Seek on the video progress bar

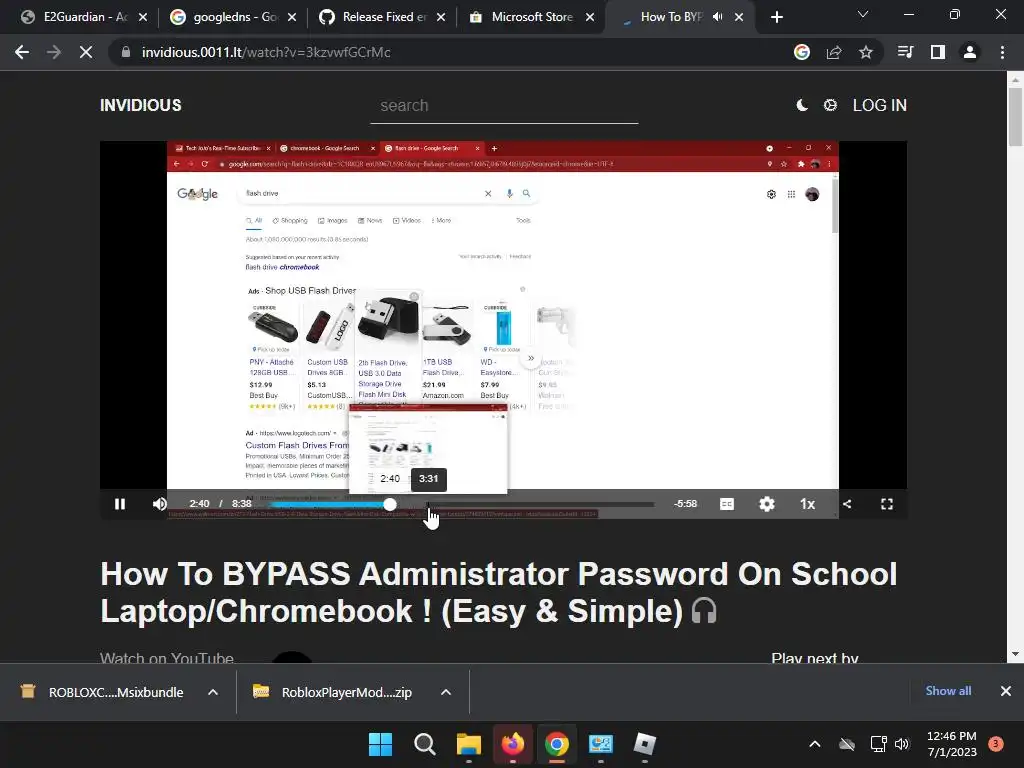point(461,504)
